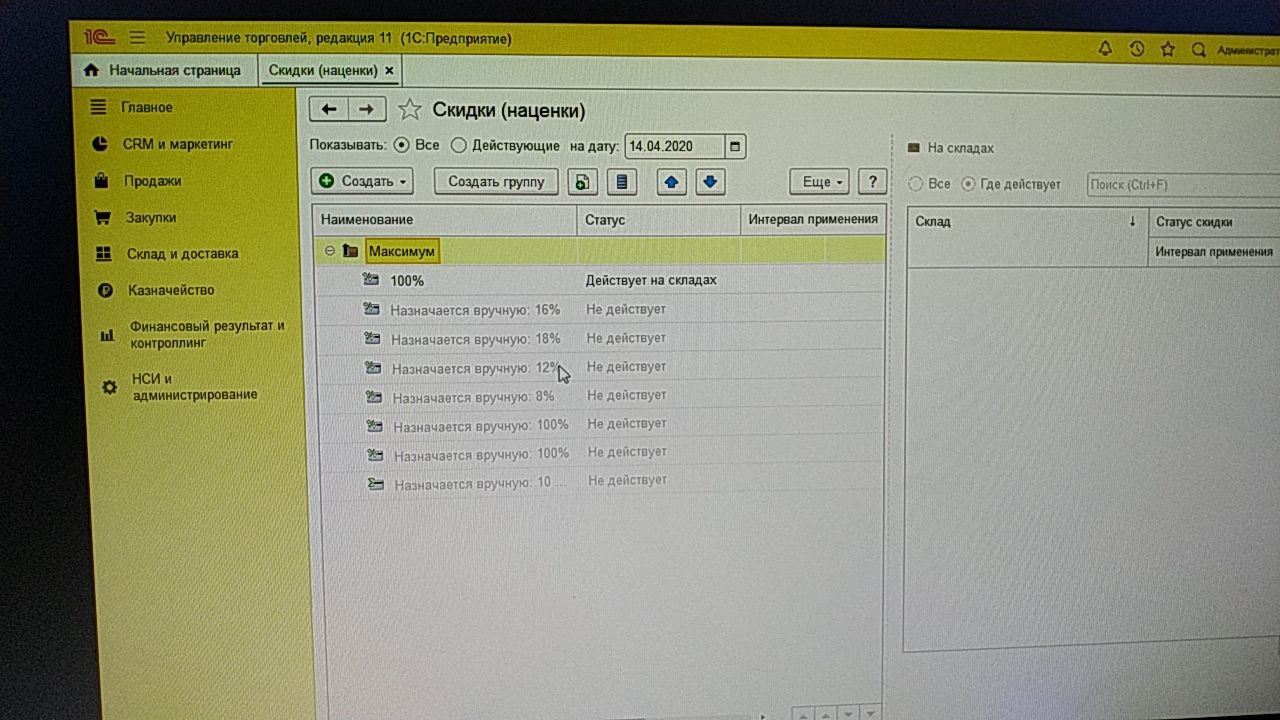Click the date field showing 14.04.2020
The width and height of the screenshot is (1280, 720).
click(x=675, y=146)
